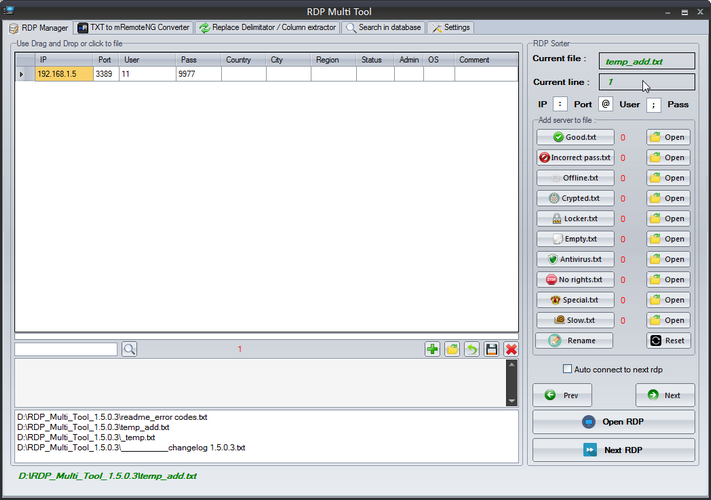Open the Crypted.txt file
711x500 pixels.
[x=668, y=199]
